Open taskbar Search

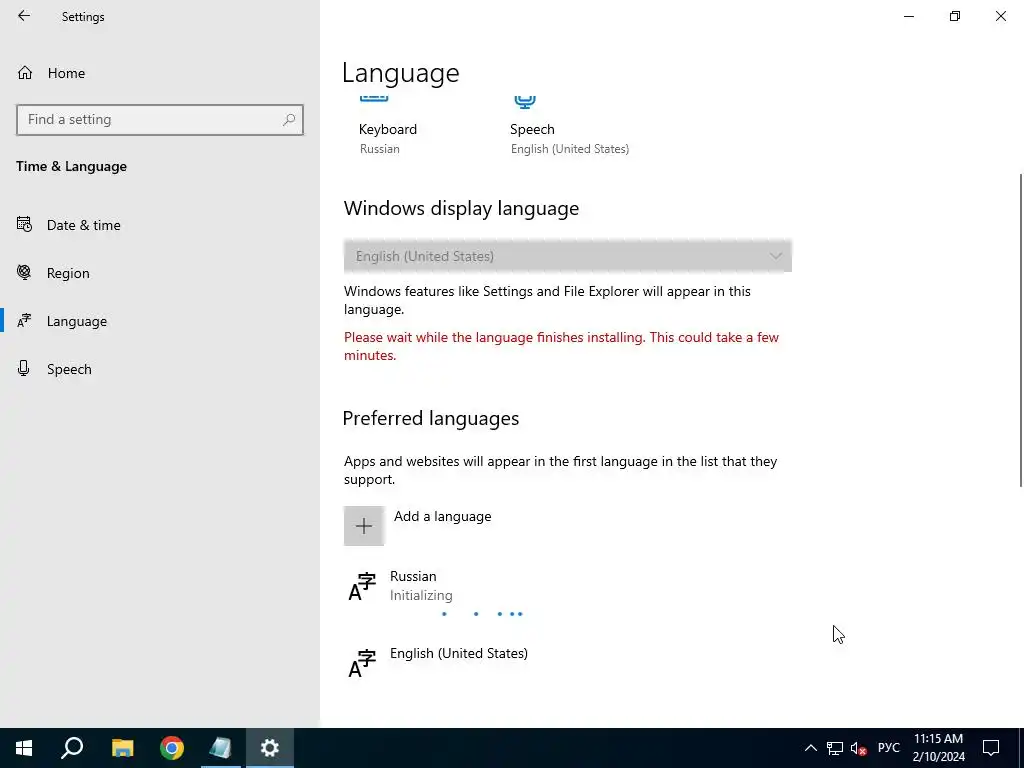pyautogui.click(x=72, y=748)
